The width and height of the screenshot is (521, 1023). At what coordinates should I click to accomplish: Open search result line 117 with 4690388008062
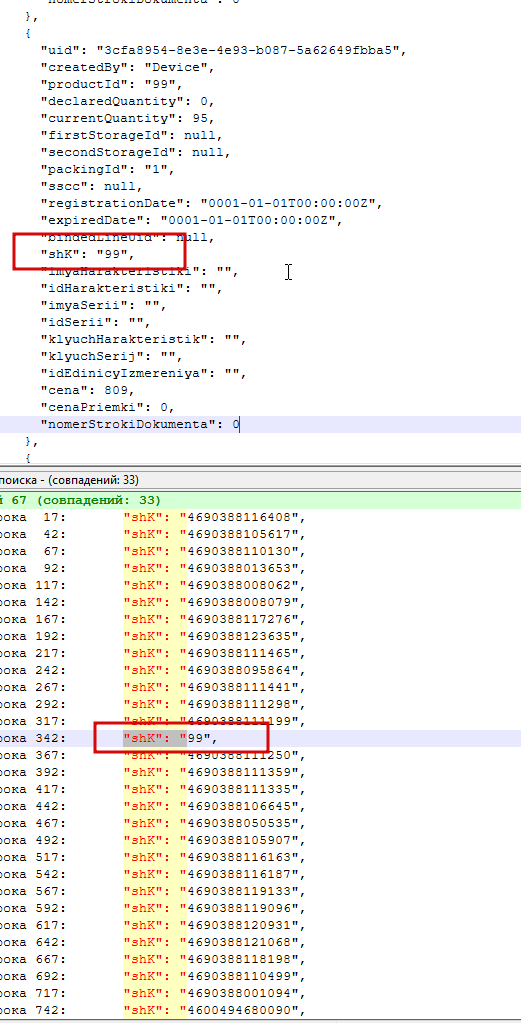[260, 585]
